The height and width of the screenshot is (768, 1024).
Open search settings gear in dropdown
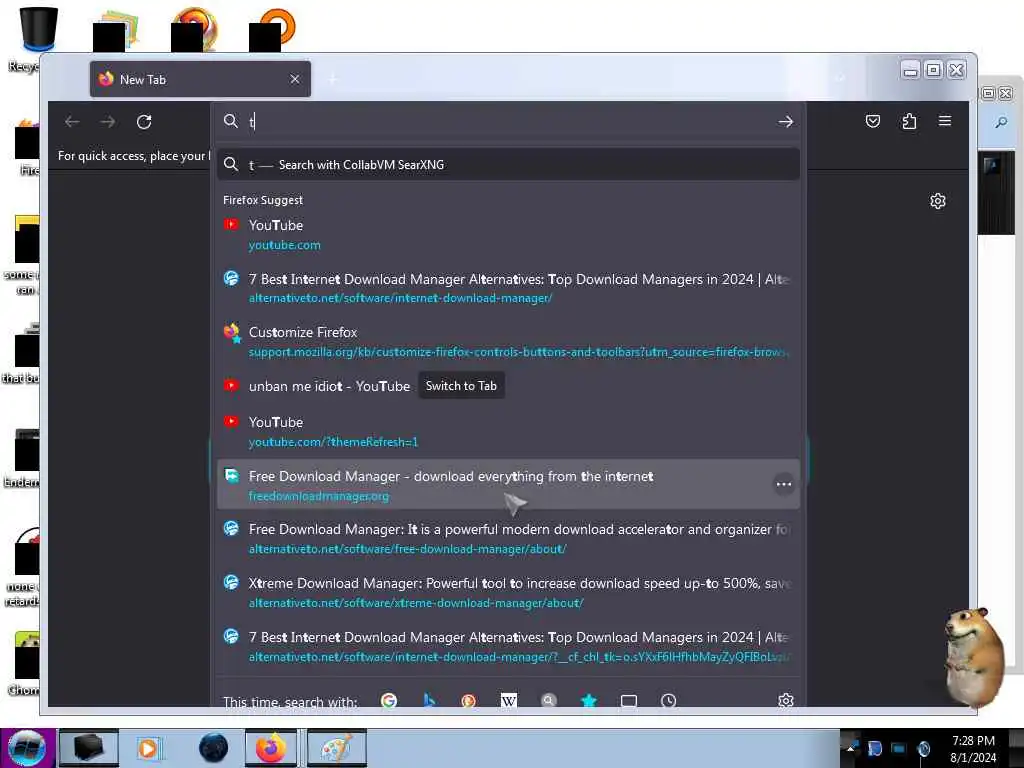786,701
